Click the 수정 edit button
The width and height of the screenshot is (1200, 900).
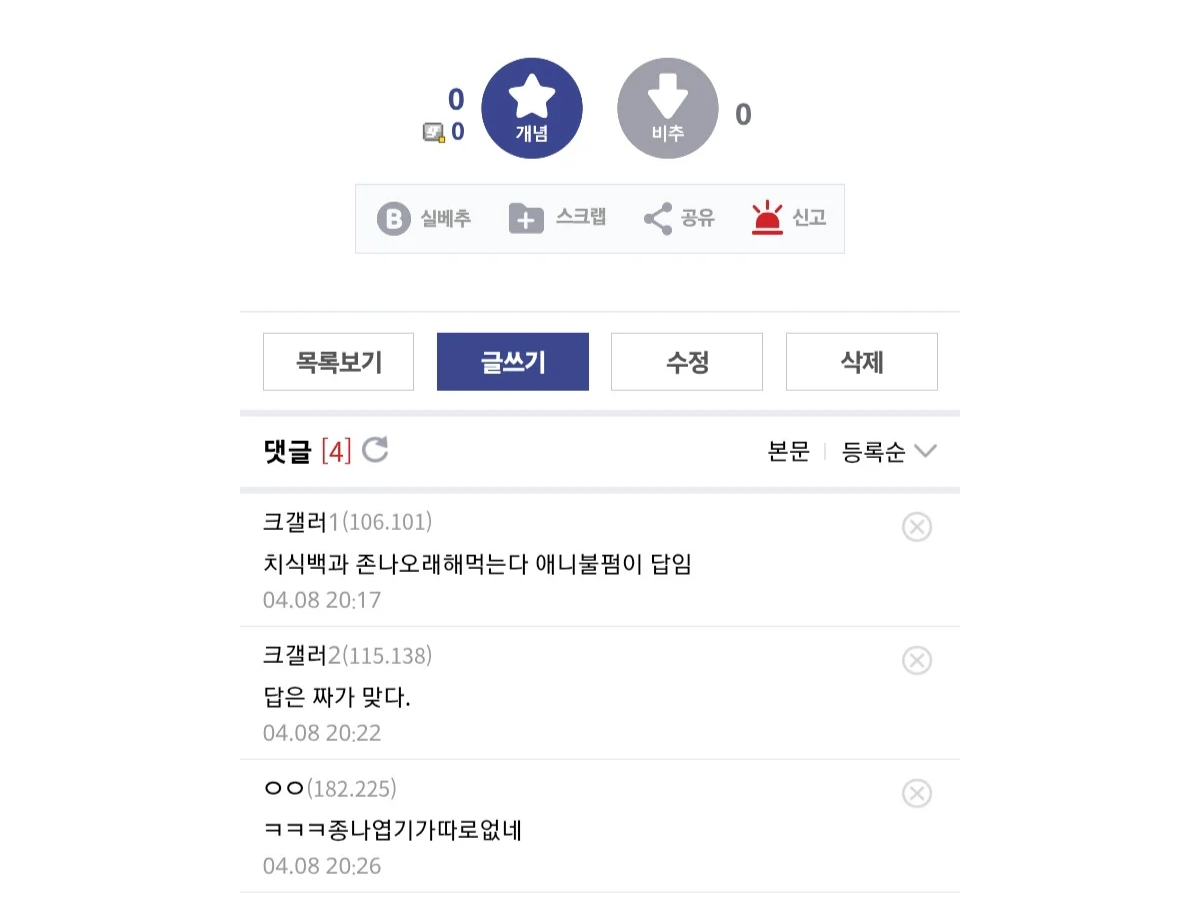tap(687, 362)
